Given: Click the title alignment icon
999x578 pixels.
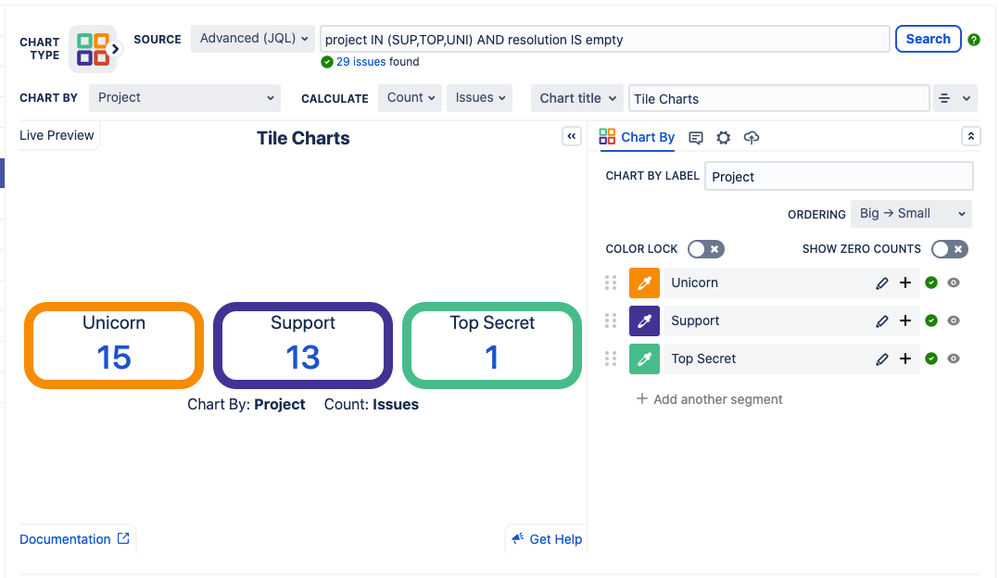Looking at the screenshot, I should coord(944,98).
